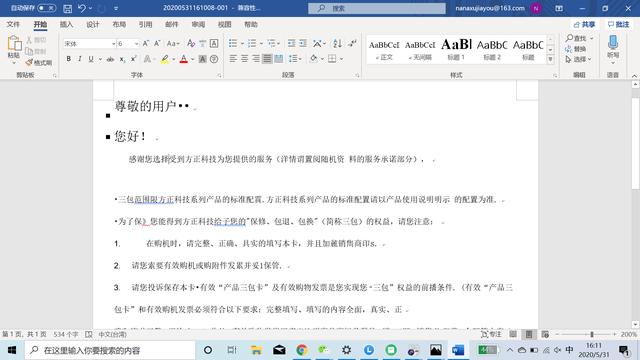Apply the 标题 1 style
The image size is (640, 360).
click(456, 49)
